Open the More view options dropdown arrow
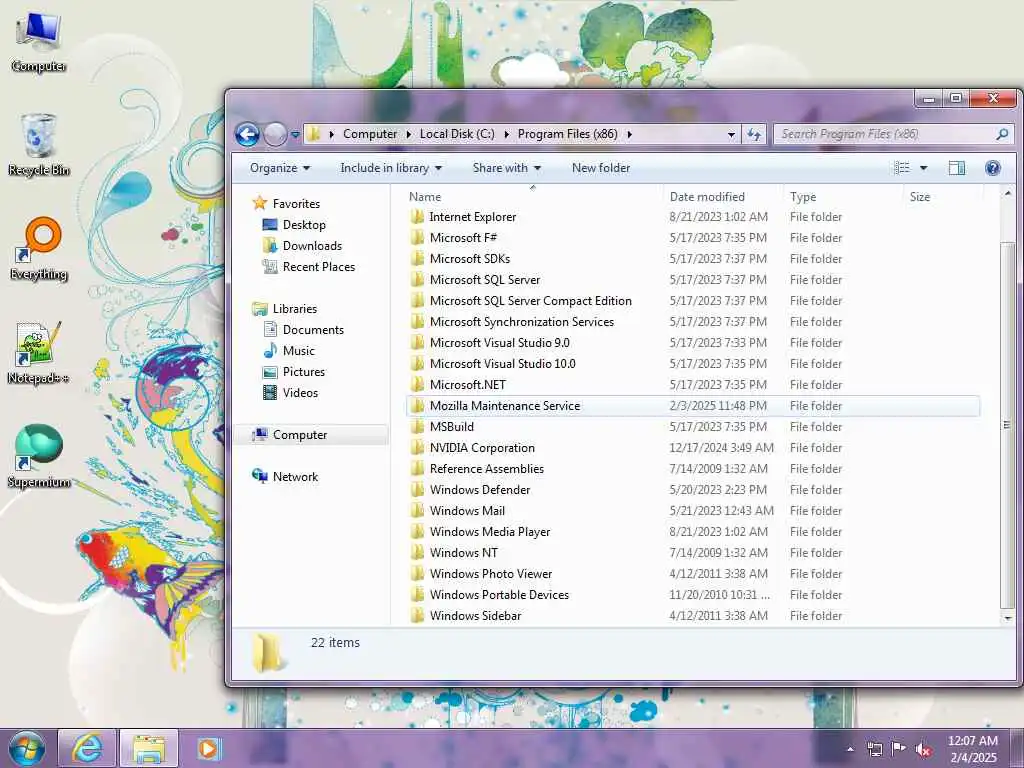Viewport: 1024px width, 768px height. coord(923,168)
